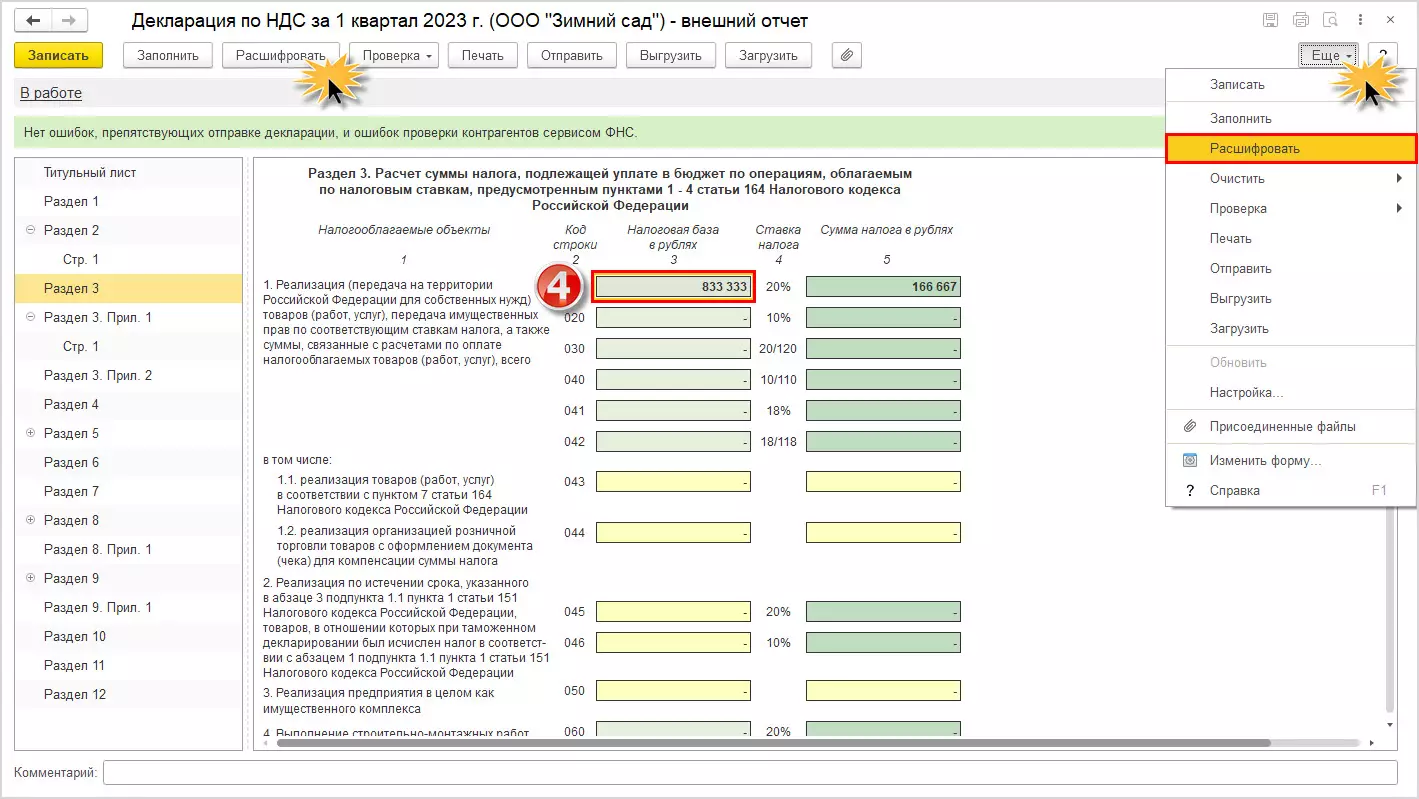The width and height of the screenshot is (1419, 799).
Task: Select Изменить форму... menu entry
Action: pos(1265,461)
